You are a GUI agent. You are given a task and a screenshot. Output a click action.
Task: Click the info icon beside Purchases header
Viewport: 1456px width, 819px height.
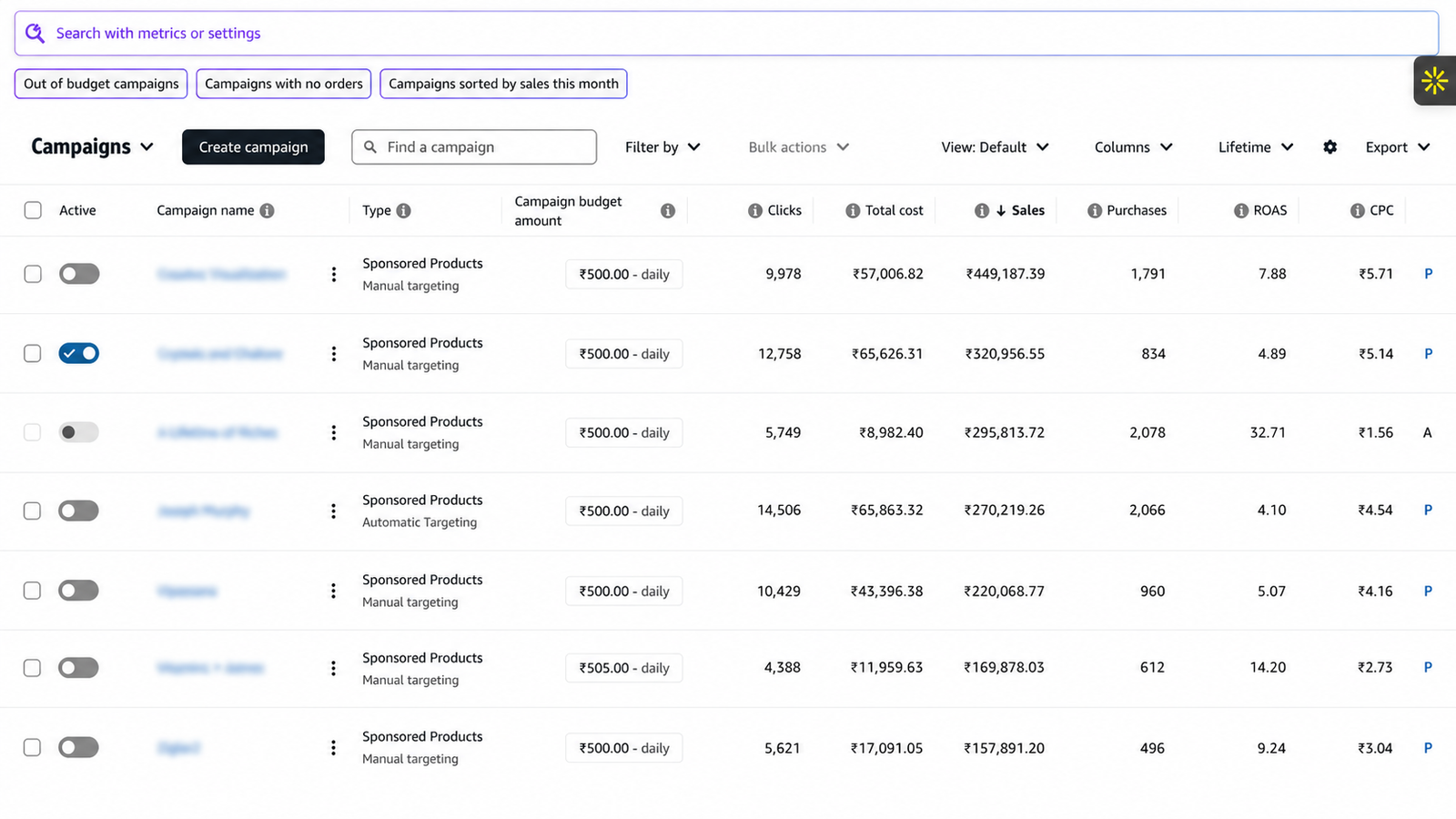pyautogui.click(x=1095, y=210)
